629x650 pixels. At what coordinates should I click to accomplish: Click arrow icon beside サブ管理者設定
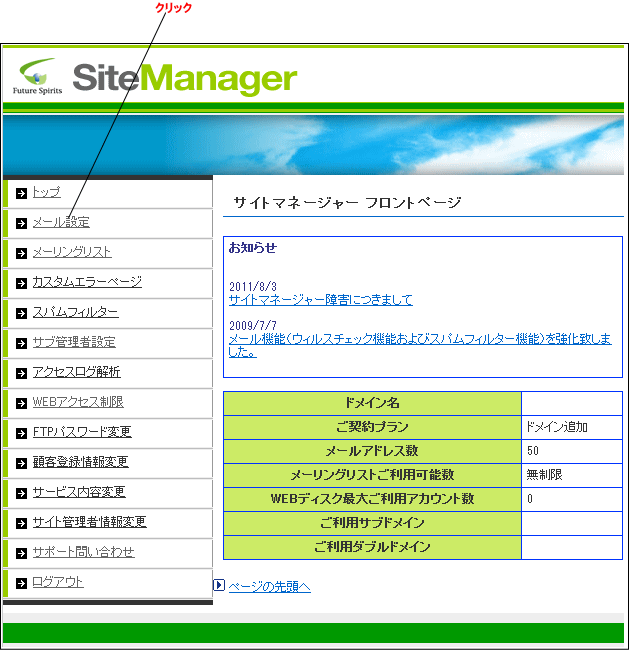pos(21,343)
